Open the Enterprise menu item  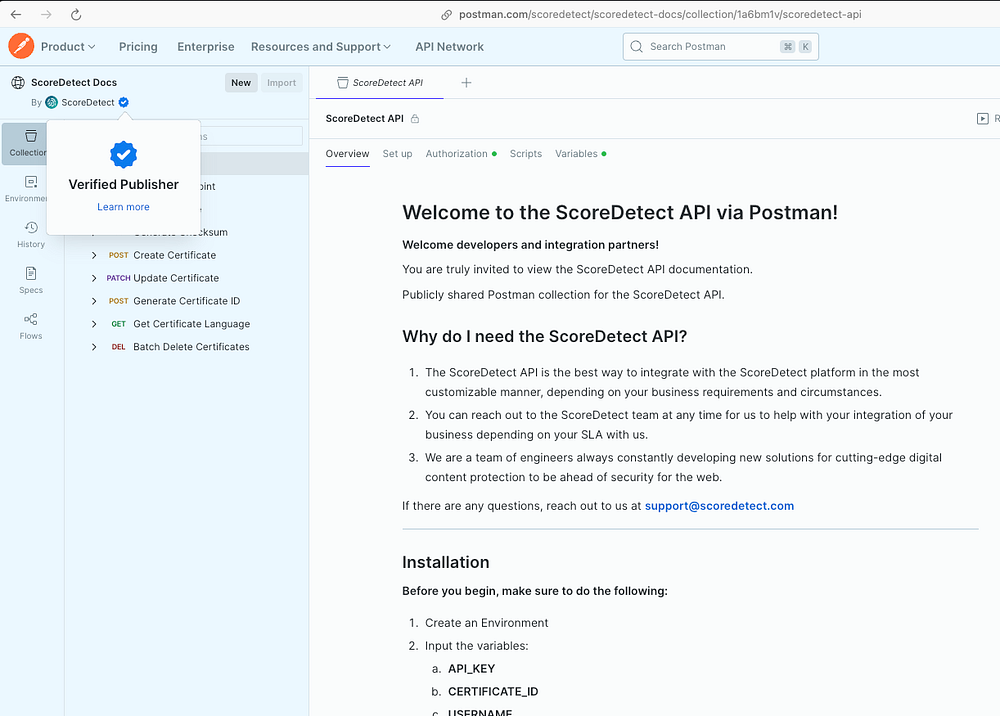point(205,47)
